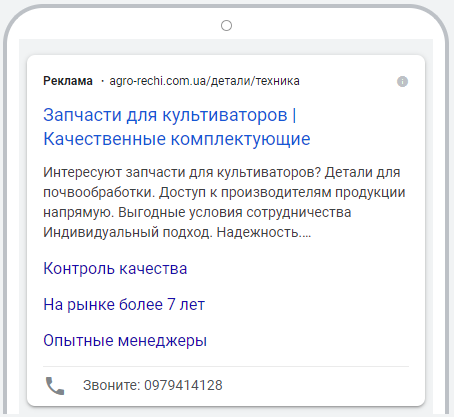Open headline link 'Запчасти для культиваторов'
The width and height of the screenshot is (454, 417).
tap(165, 115)
